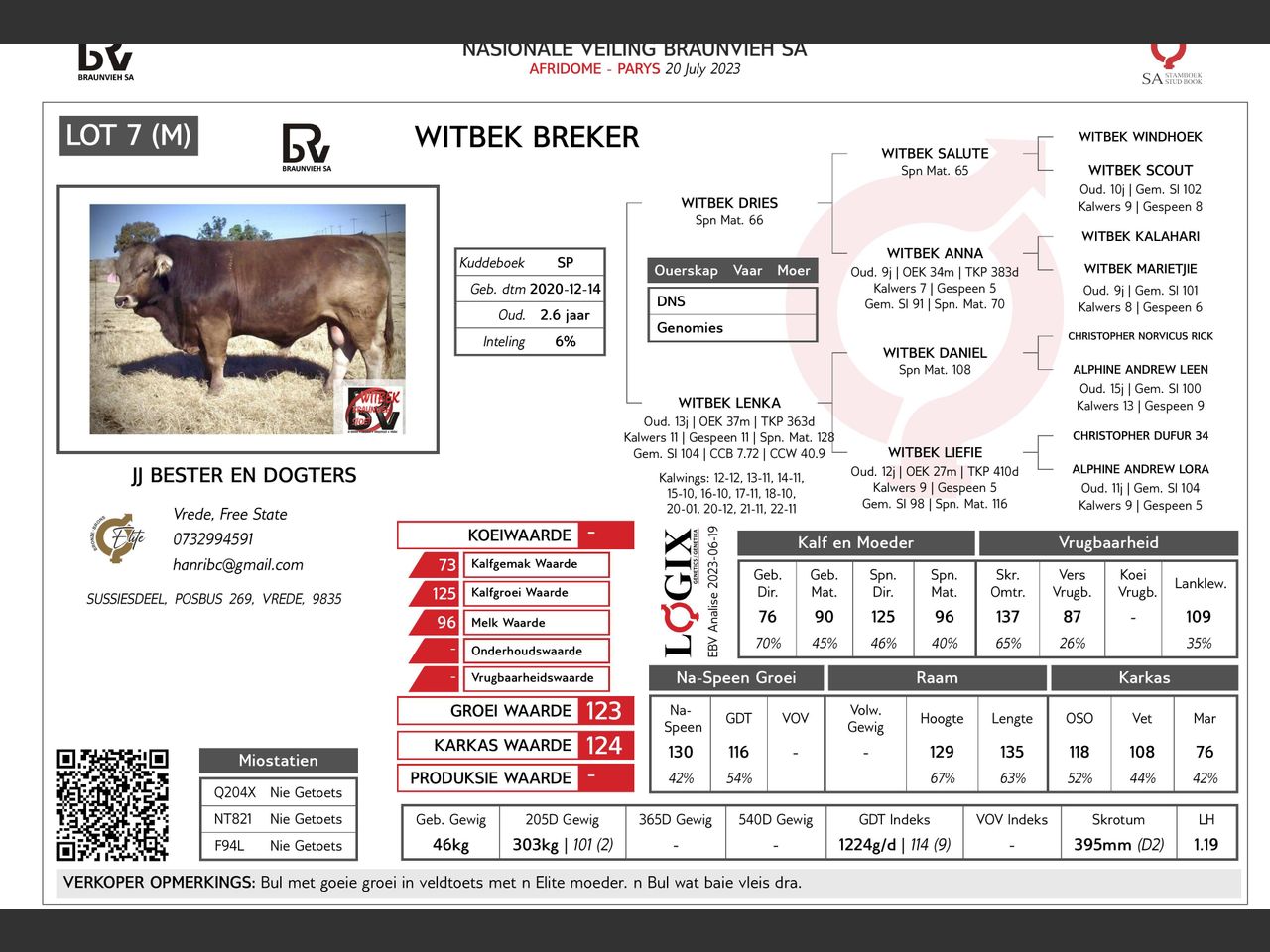
Task: Click the QR code at bottom left
Action: click(112, 804)
